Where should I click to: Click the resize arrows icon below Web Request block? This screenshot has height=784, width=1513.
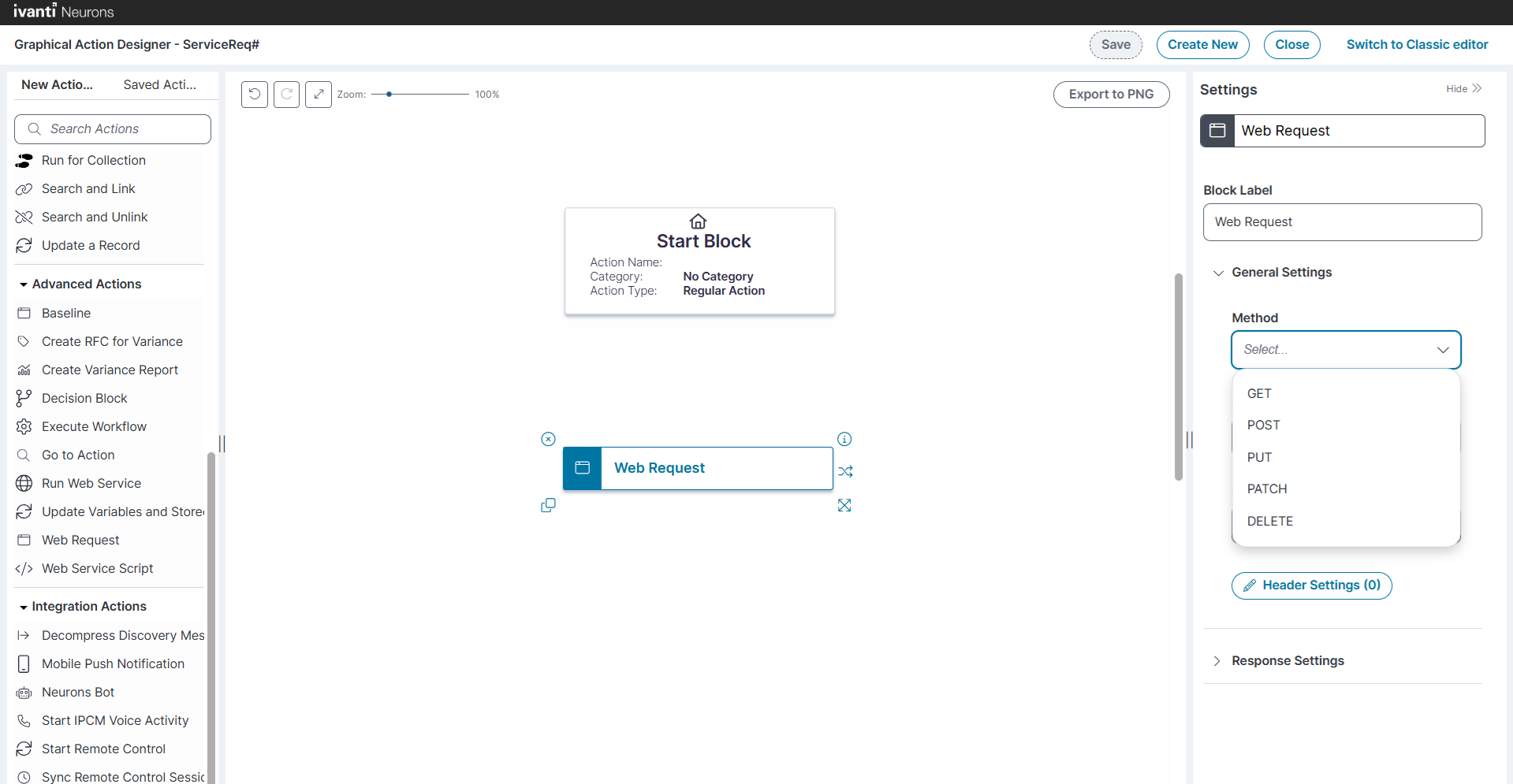pyautogui.click(x=844, y=505)
